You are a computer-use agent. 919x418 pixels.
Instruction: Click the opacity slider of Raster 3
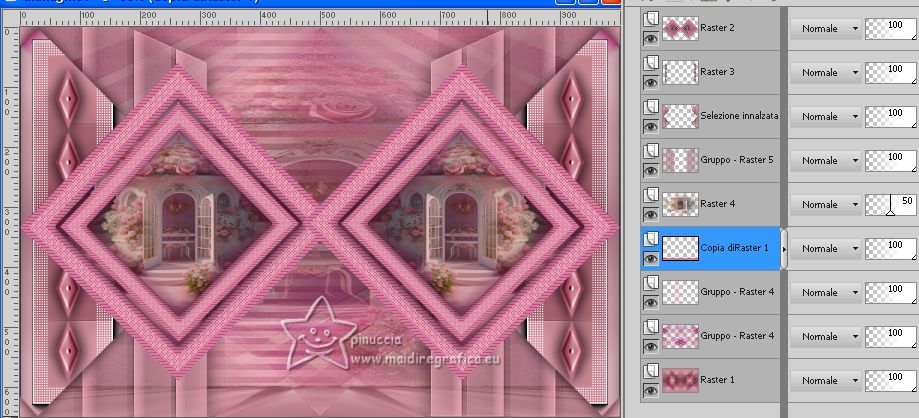pos(891,72)
